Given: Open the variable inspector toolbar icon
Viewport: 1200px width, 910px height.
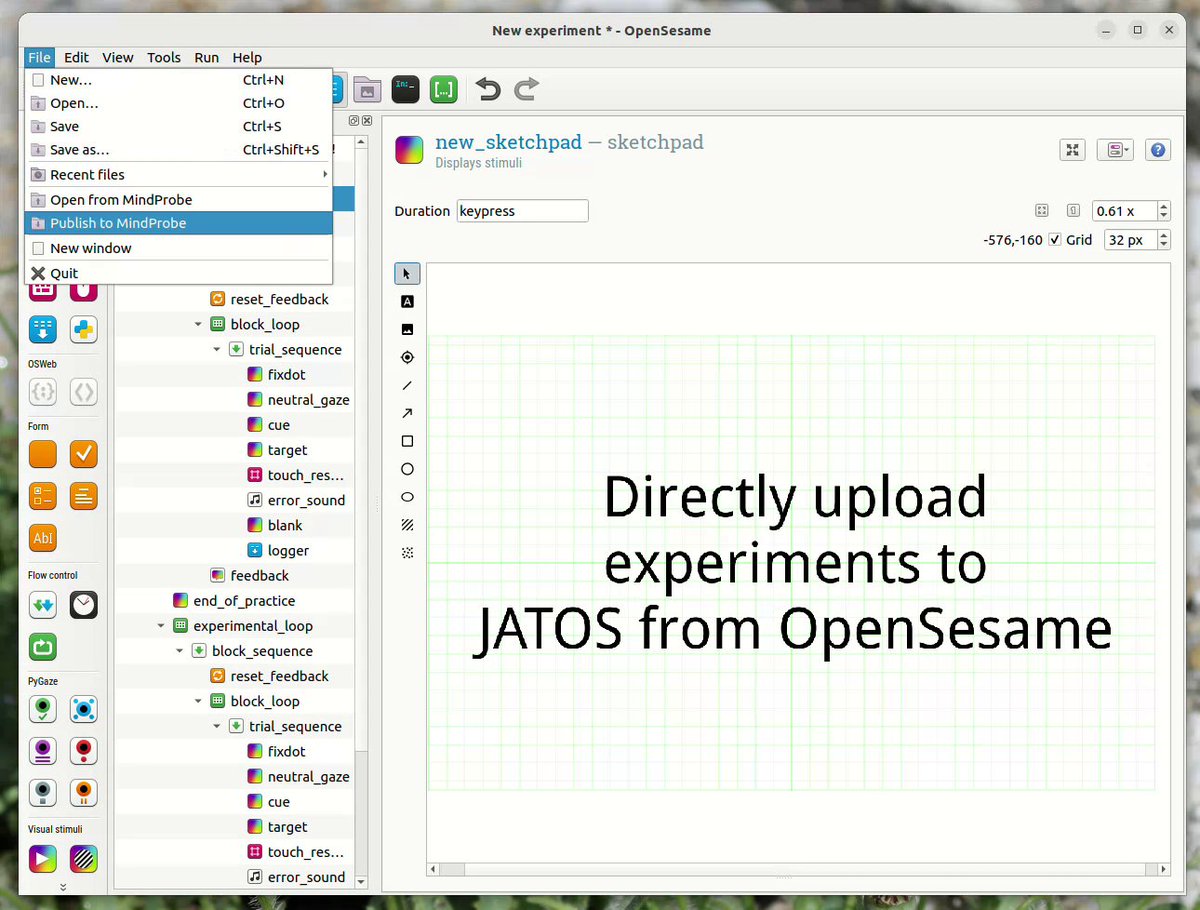Looking at the screenshot, I should pos(444,89).
